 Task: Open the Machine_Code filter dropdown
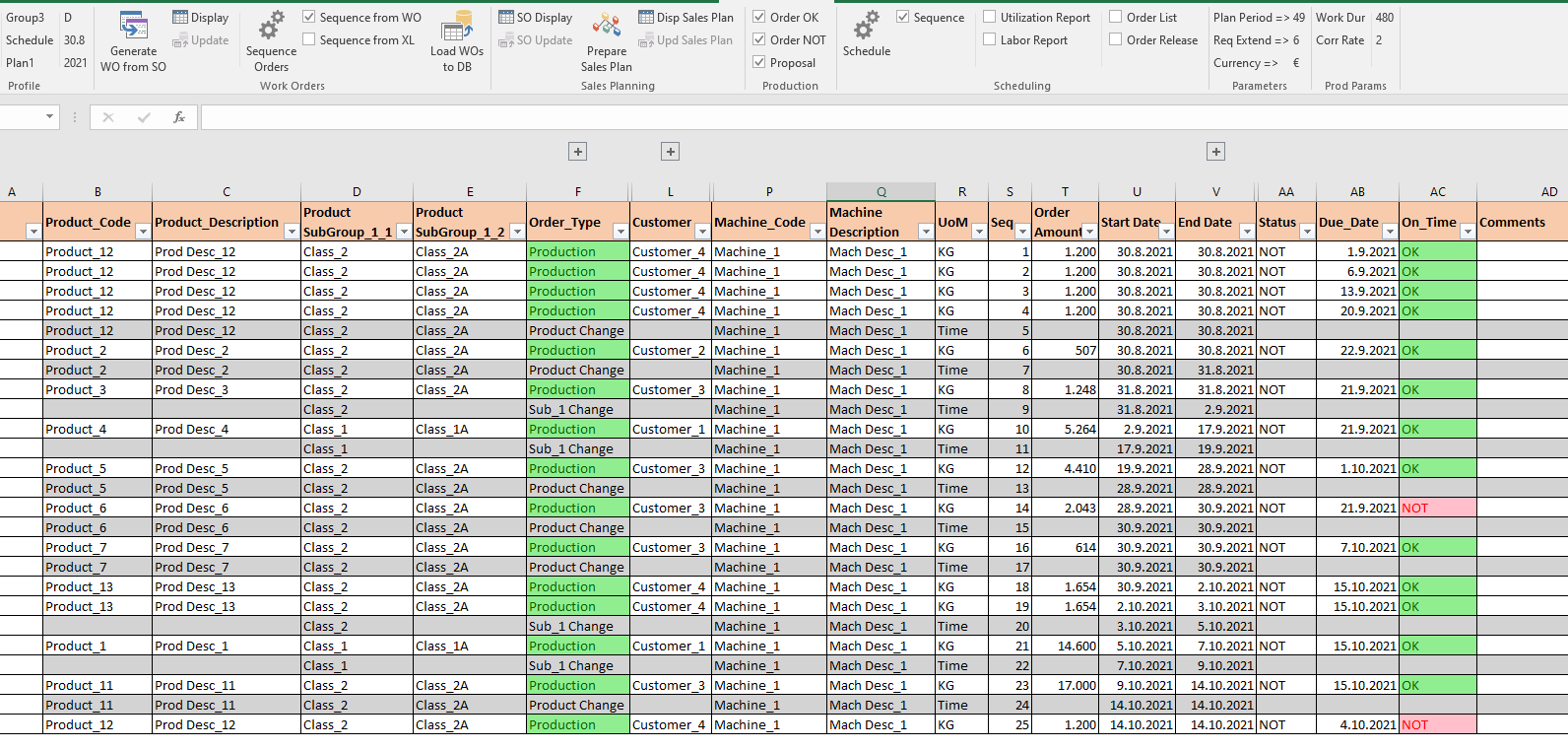pyautogui.click(x=817, y=232)
